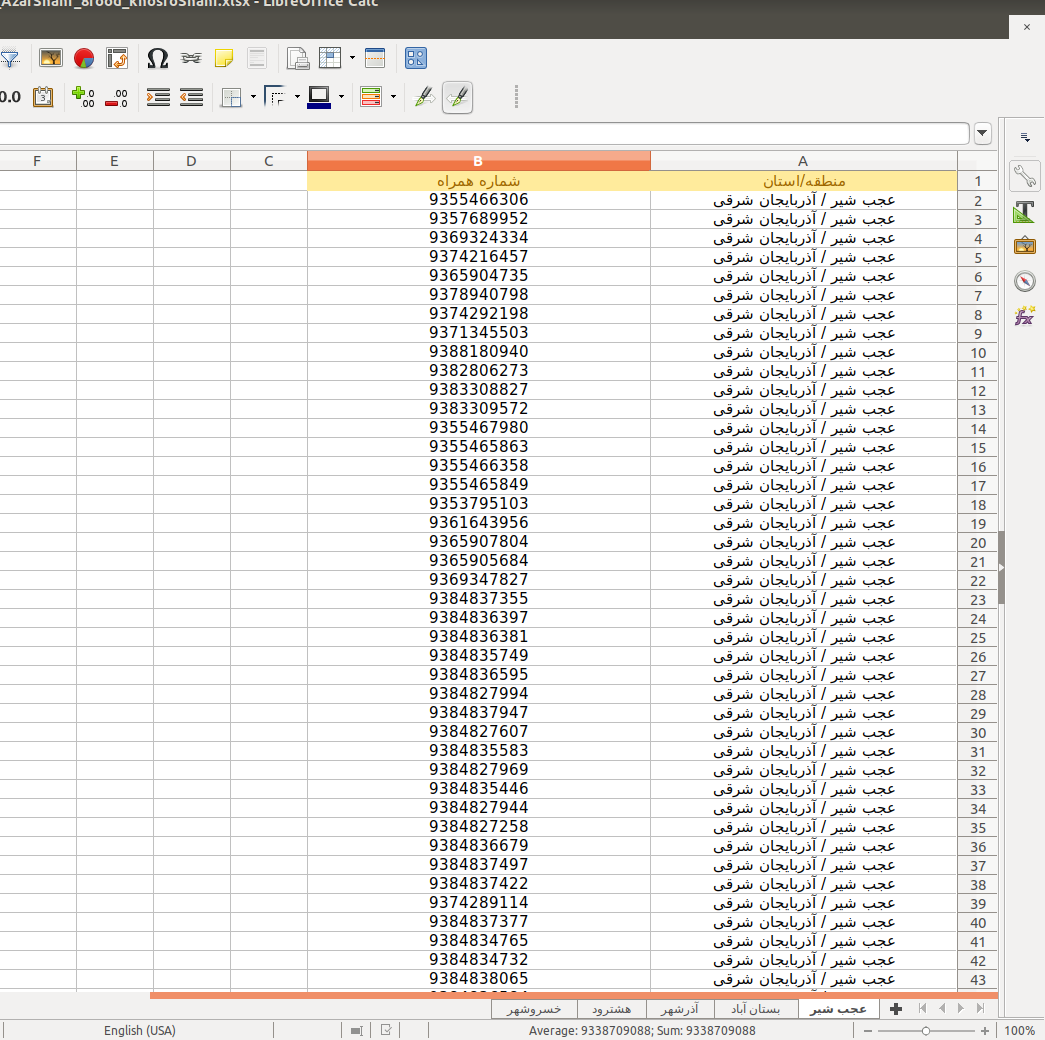Screen dimensions: 1045x1040
Task: Toggle the split window view
Action: tap(375, 58)
